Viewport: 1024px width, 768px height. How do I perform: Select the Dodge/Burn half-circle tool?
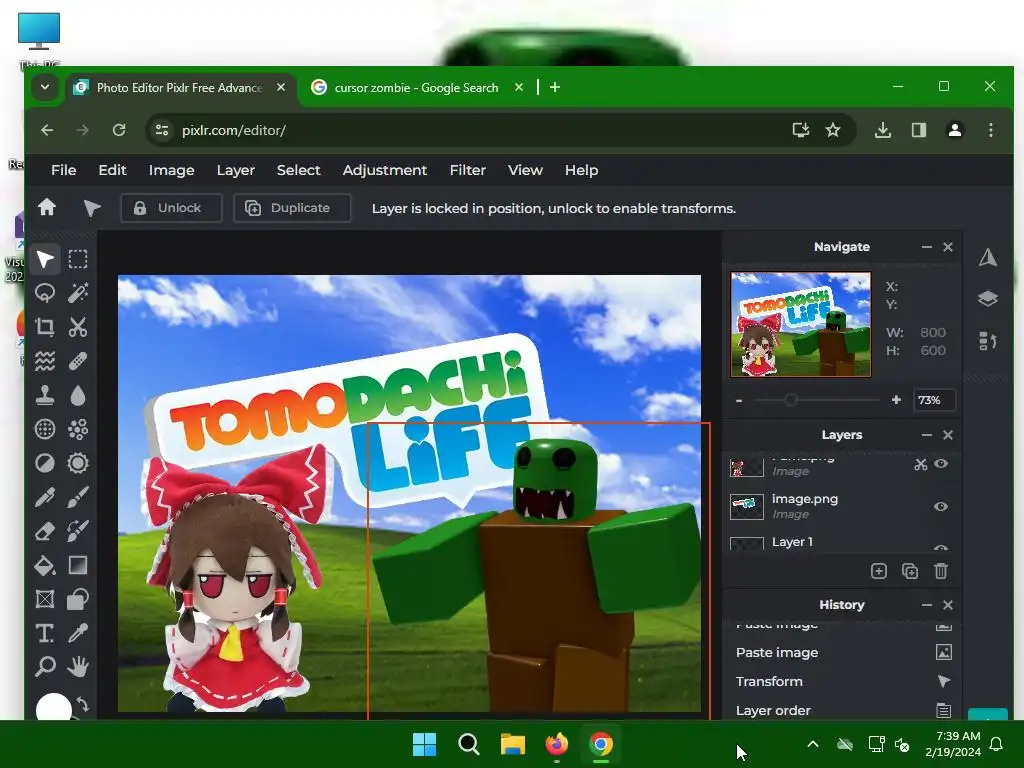pyautogui.click(x=44, y=463)
